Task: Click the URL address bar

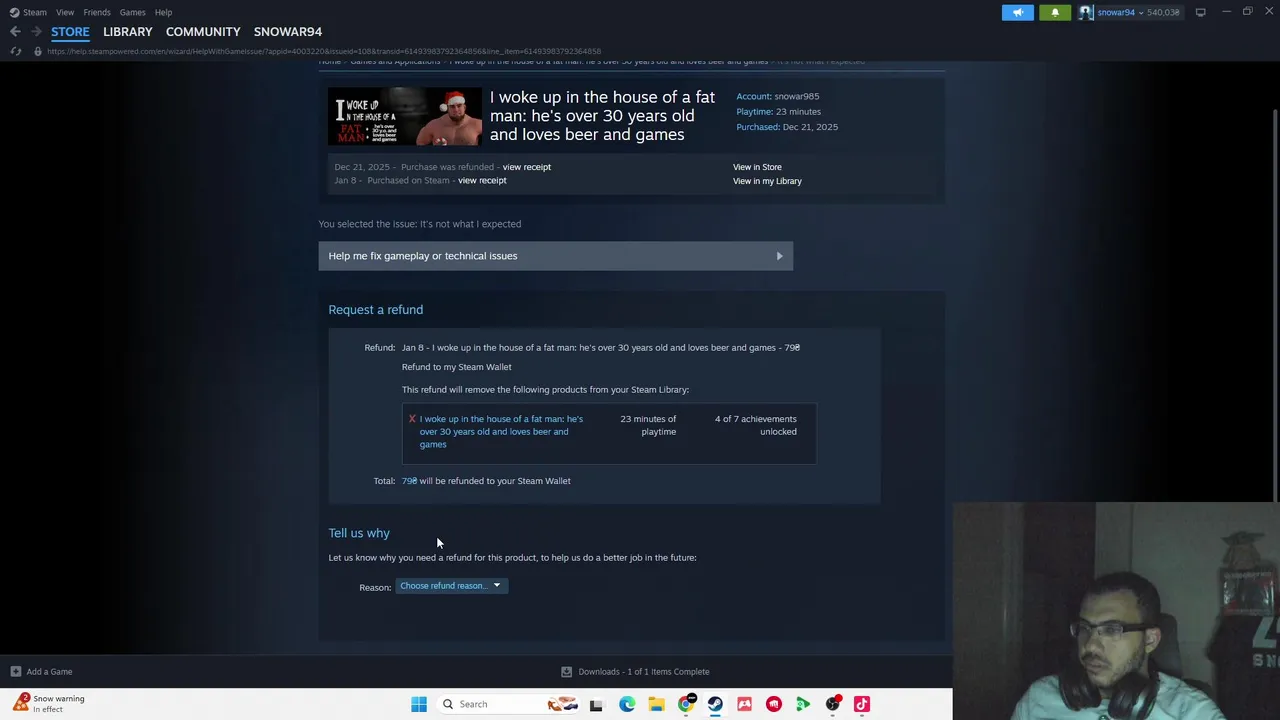Action: 324,51
